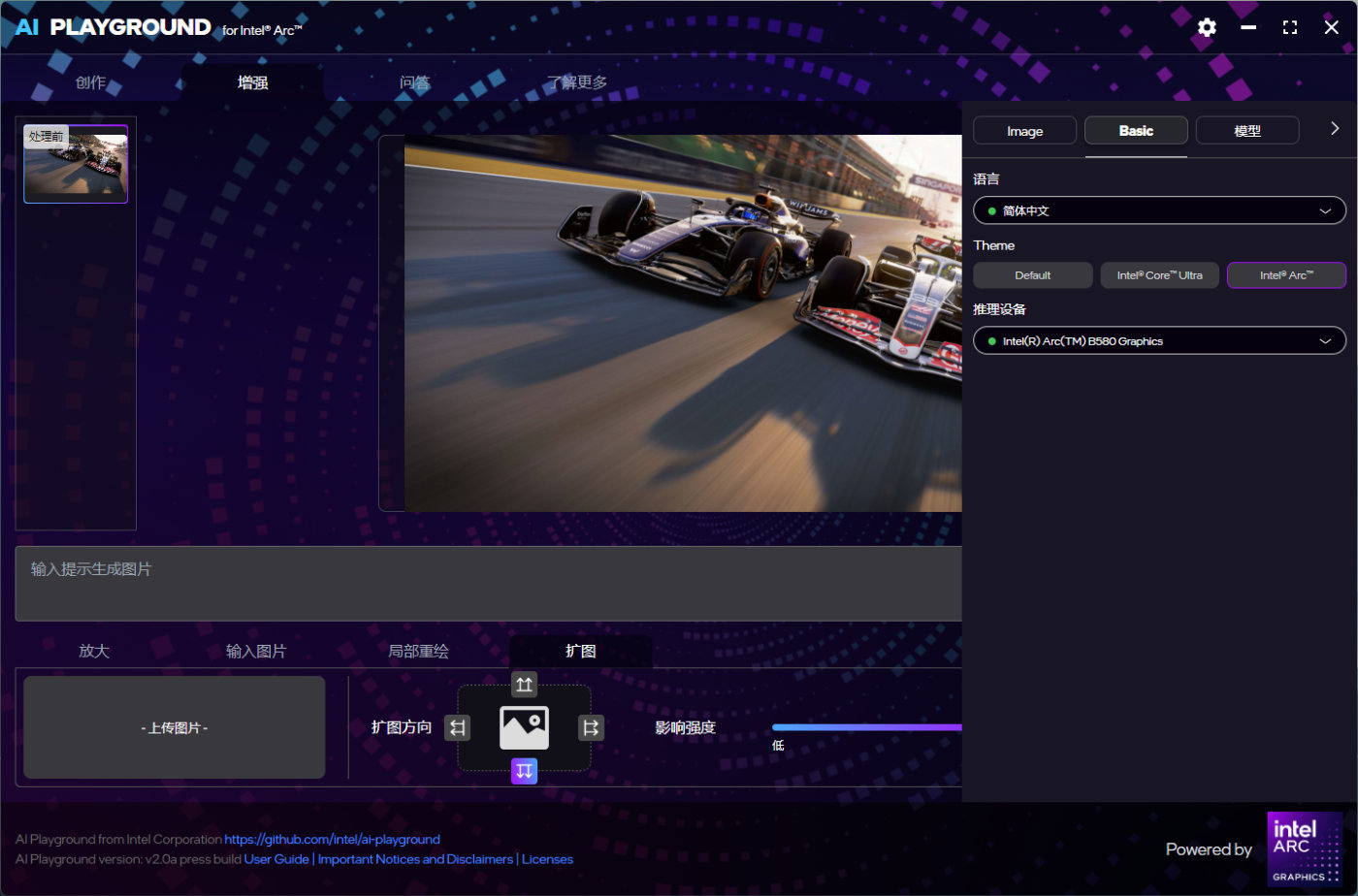
Task: Click the 处理前 image thumbnail
Action: pyautogui.click(x=76, y=164)
